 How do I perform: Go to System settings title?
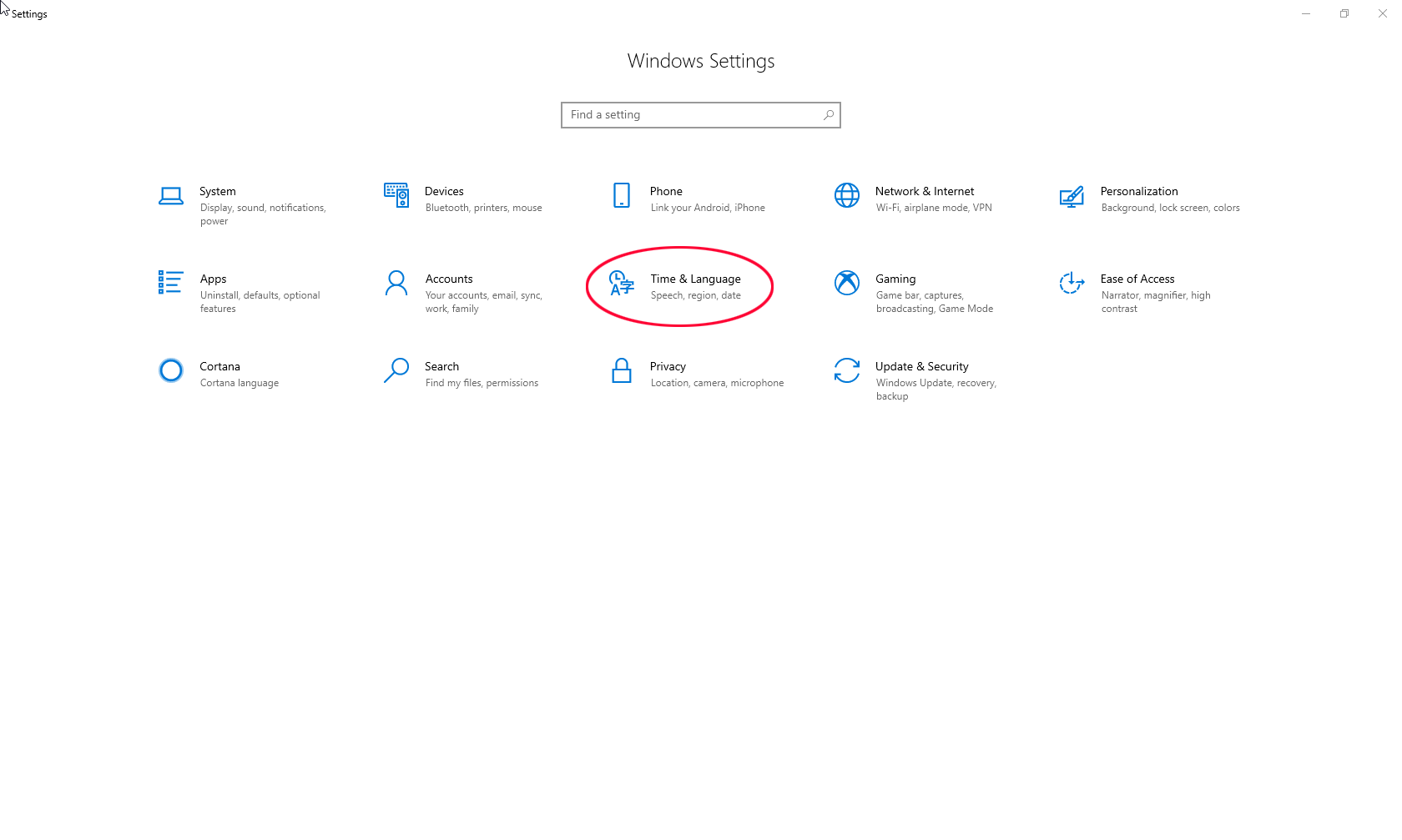coord(218,191)
